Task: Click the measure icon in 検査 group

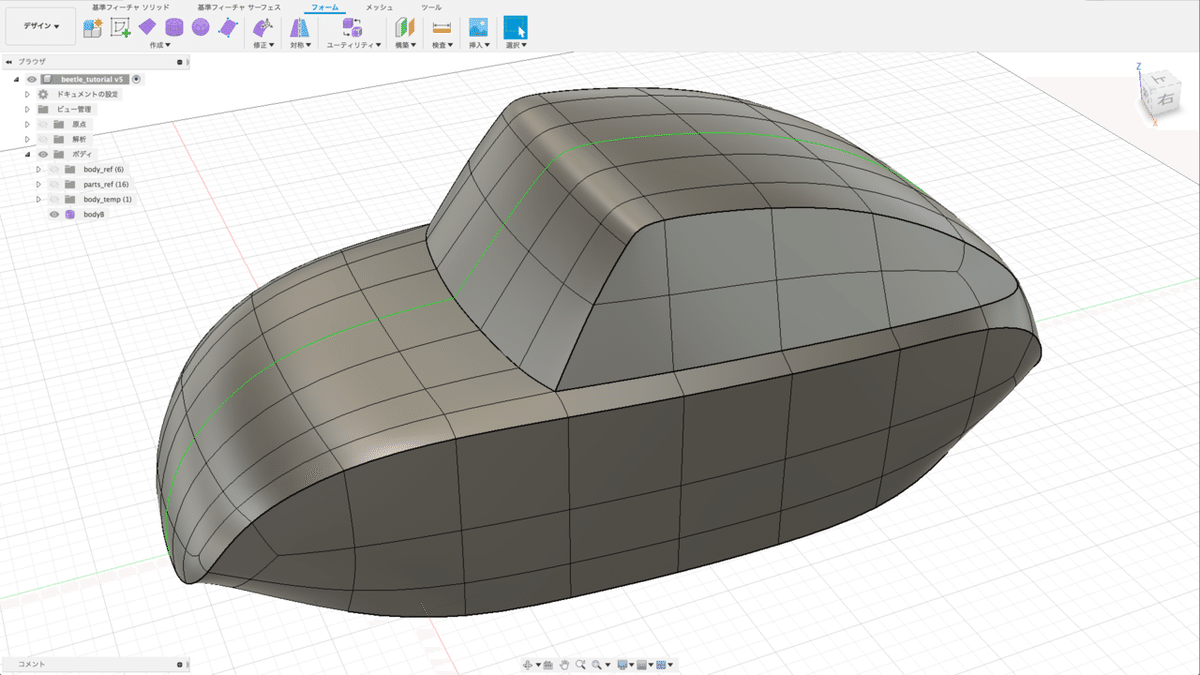Action: tap(441, 28)
